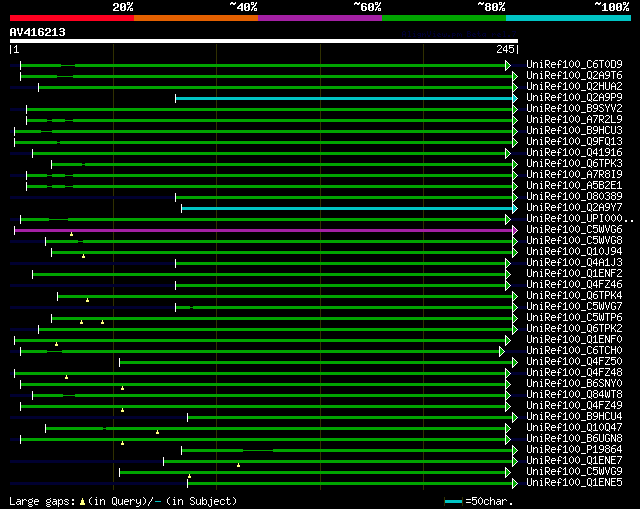Choose the UniRef100_B9HCU4 hit
Viewport: 640px width, 509px height.
(574, 417)
